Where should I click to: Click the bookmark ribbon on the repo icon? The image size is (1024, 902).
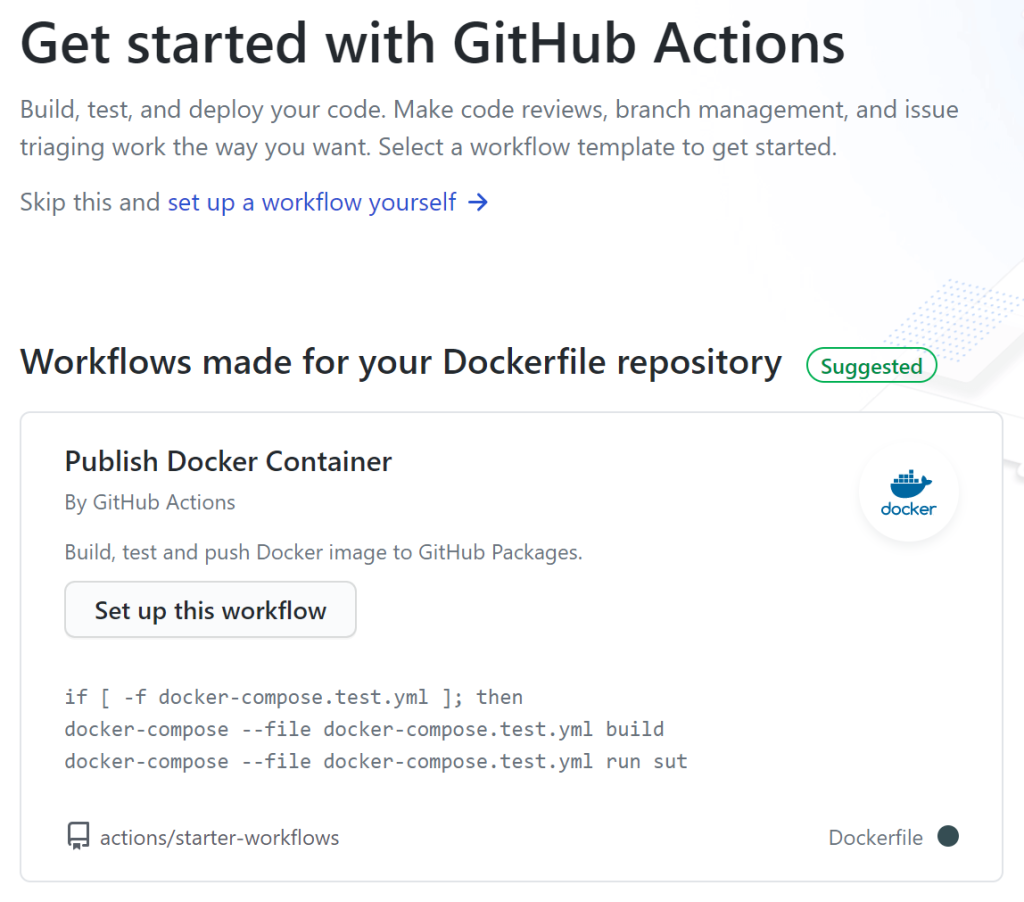tap(78, 845)
